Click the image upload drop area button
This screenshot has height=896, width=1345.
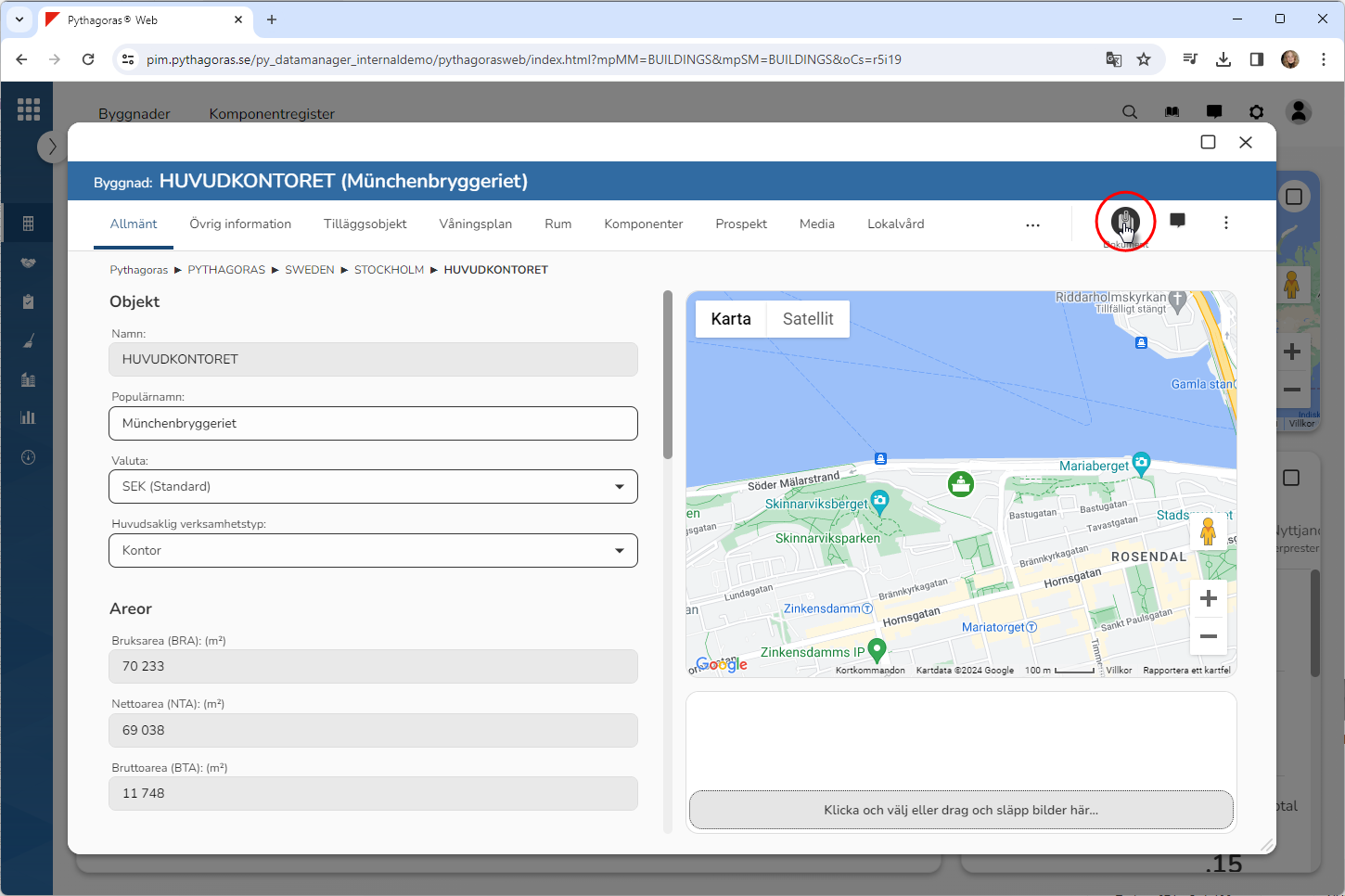point(961,810)
